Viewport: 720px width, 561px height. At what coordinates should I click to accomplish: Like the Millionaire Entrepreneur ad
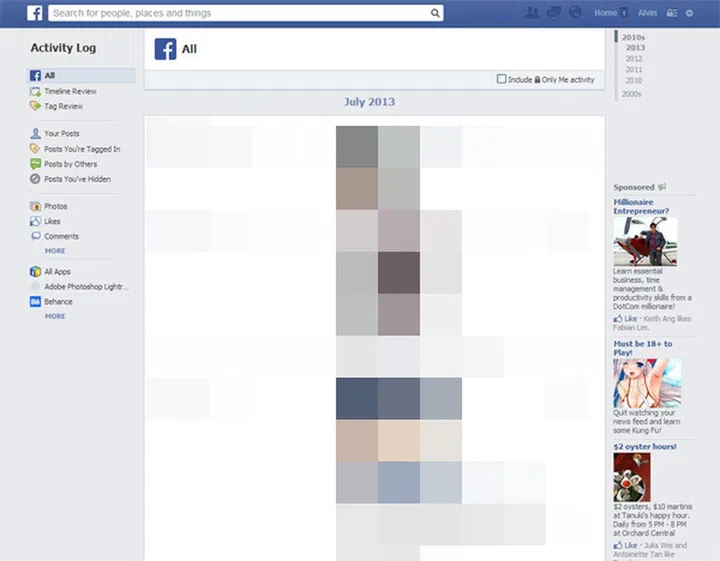[x=625, y=319]
